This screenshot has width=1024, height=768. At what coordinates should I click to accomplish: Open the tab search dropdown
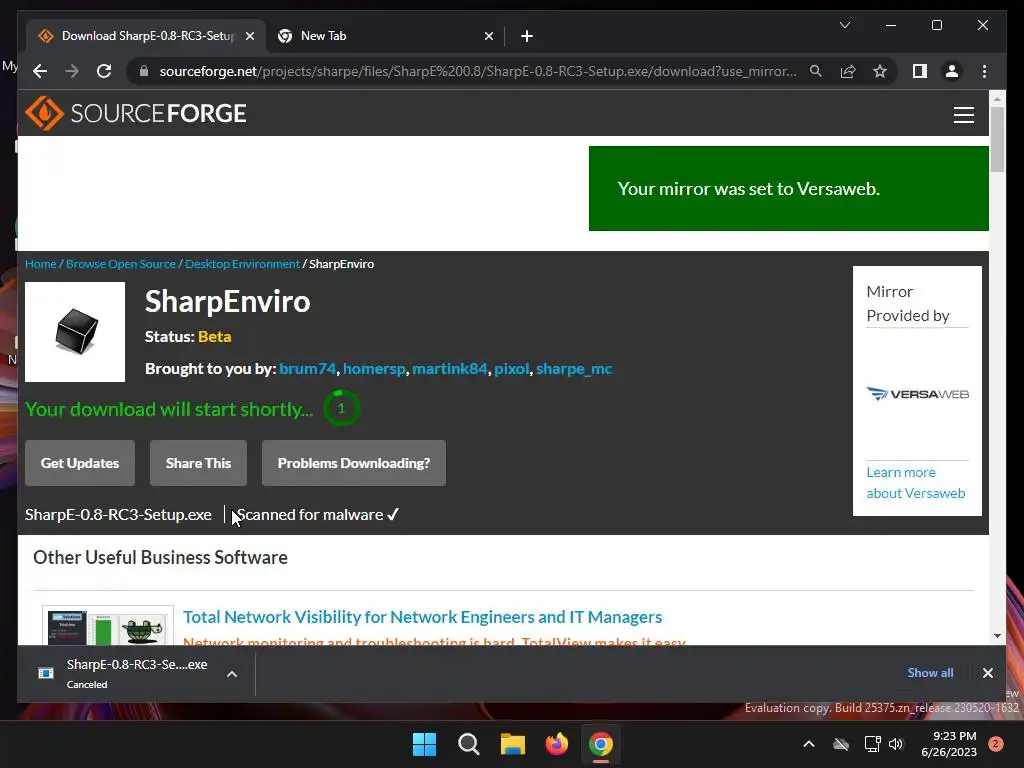pyautogui.click(x=844, y=25)
